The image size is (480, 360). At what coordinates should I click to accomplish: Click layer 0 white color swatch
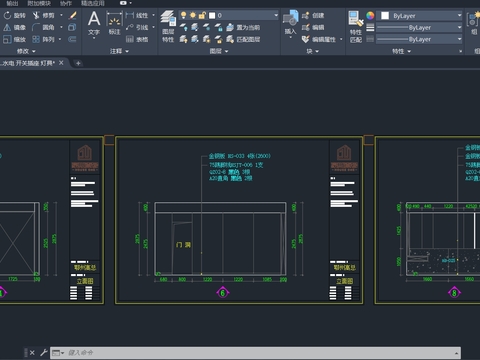click(x=212, y=15)
